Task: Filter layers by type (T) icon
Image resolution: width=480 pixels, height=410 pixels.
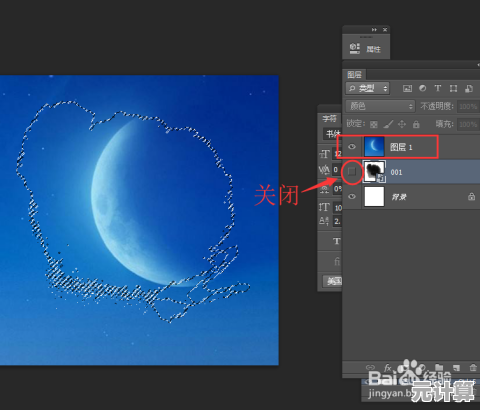Action: pos(438,88)
